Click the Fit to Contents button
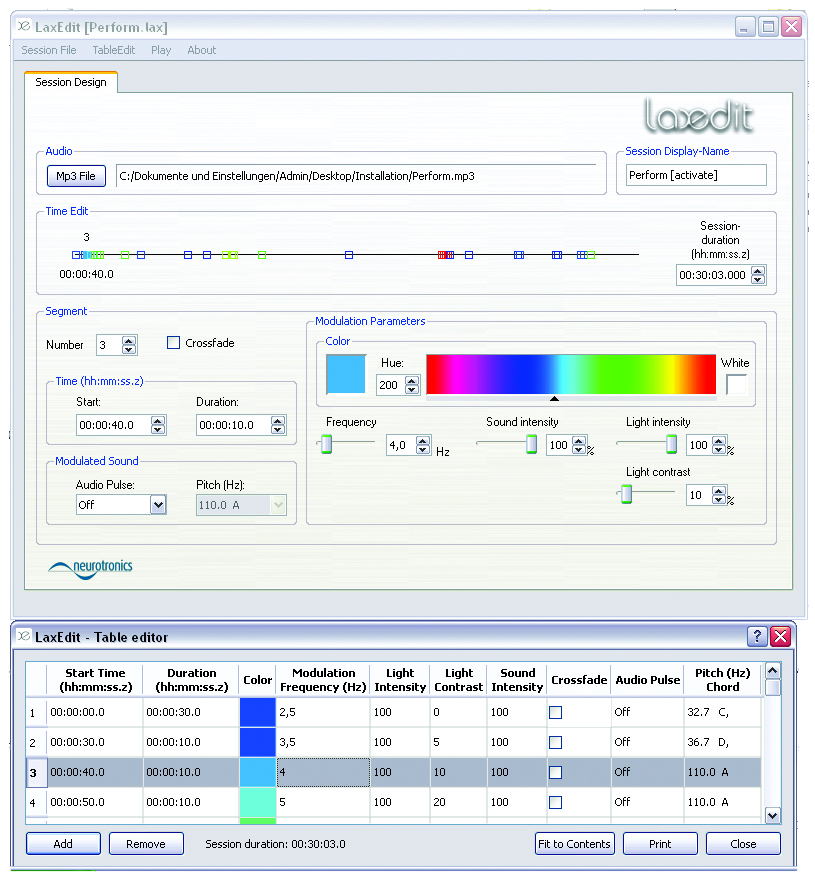This screenshot has height=881, width=815. [x=574, y=843]
